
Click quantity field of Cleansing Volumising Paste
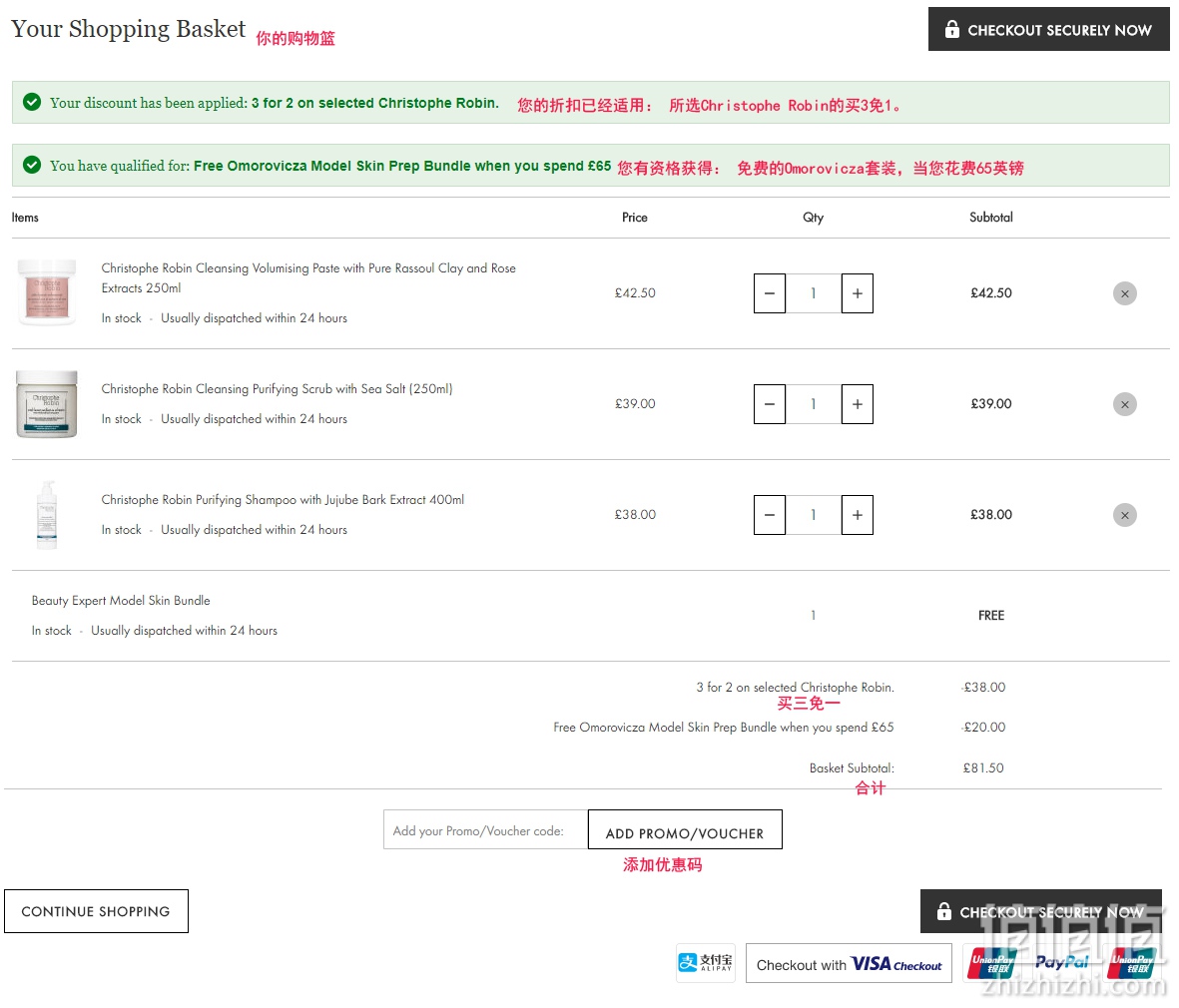point(814,293)
